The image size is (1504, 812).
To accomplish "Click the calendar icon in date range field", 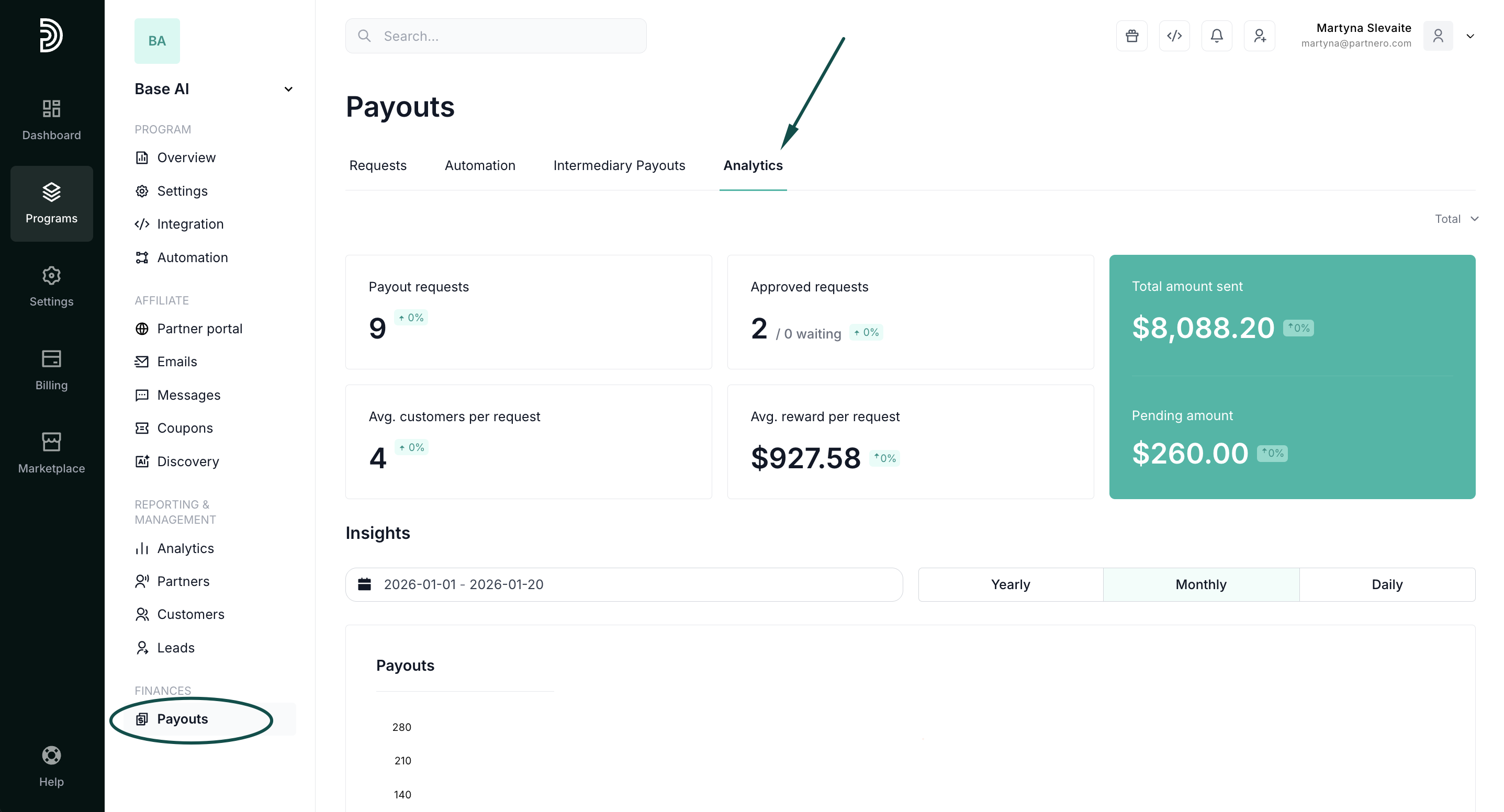I will [x=364, y=584].
